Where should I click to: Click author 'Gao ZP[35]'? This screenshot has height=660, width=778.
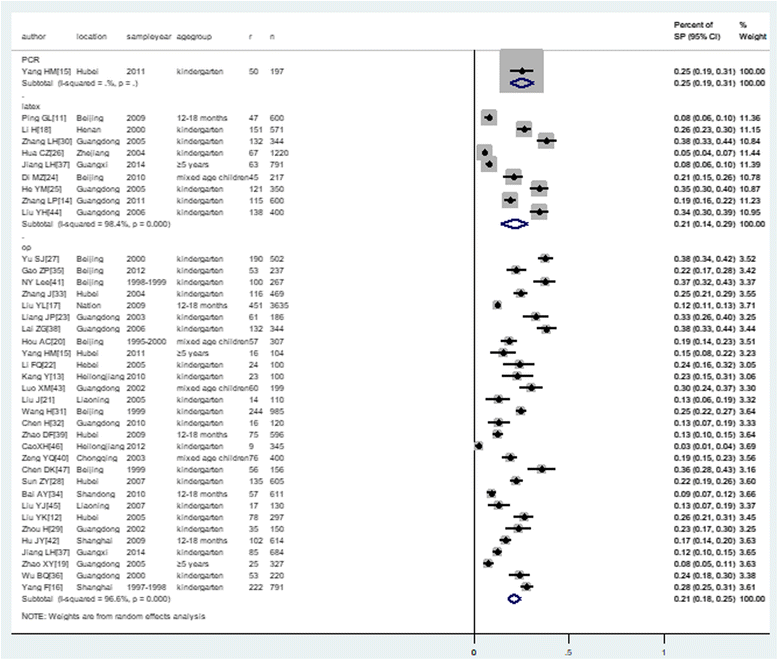coord(43,270)
